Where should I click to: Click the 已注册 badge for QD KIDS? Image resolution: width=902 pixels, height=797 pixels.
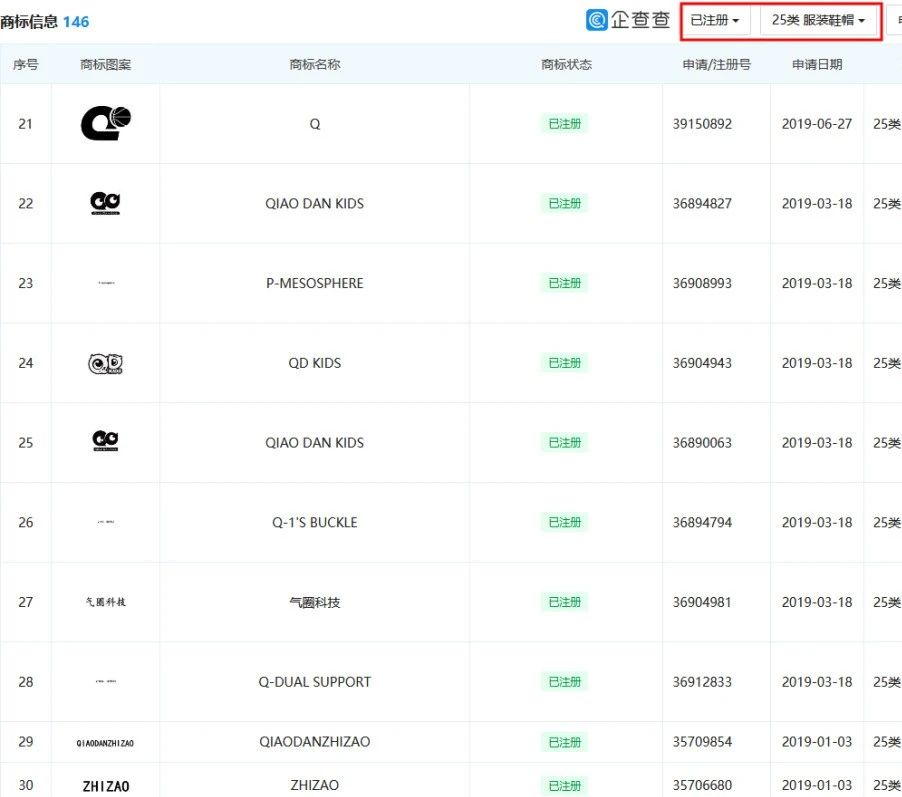coord(564,363)
